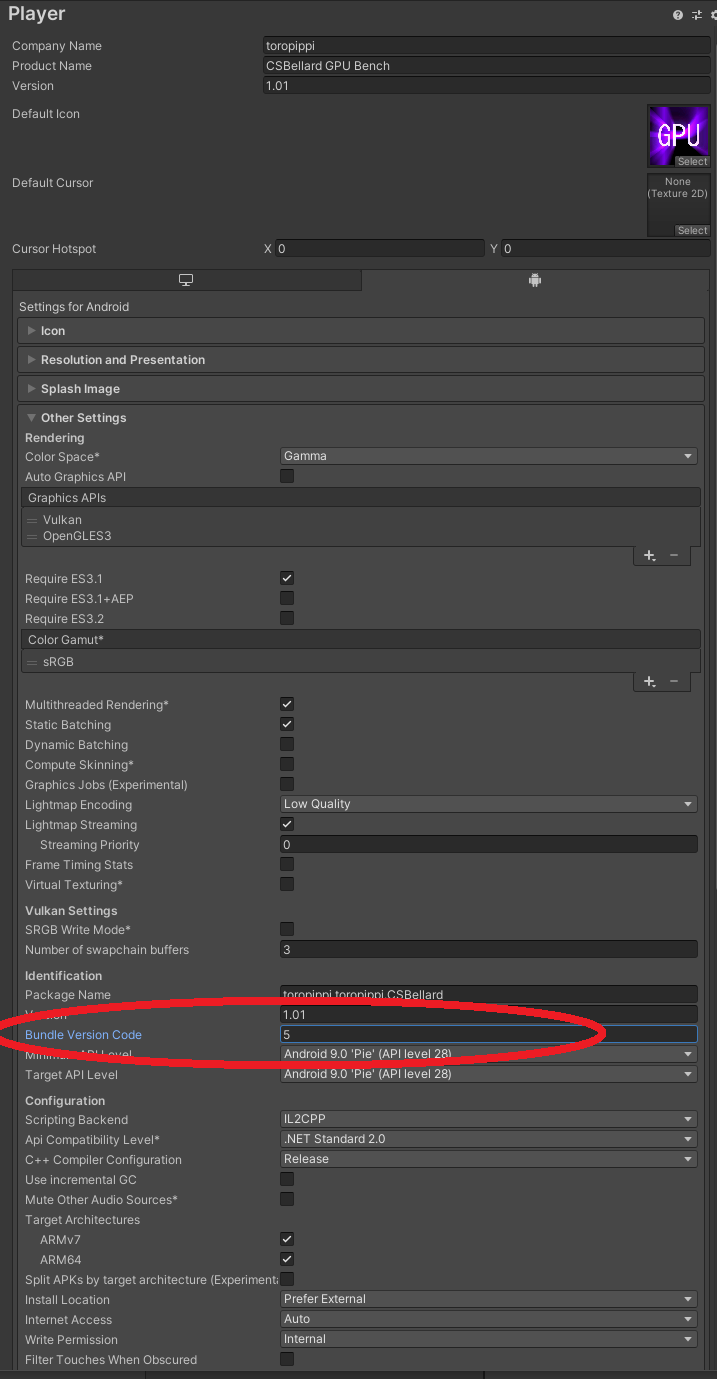
Task: Click the Cursor Hotspot X field
Action: click(x=379, y=249)
